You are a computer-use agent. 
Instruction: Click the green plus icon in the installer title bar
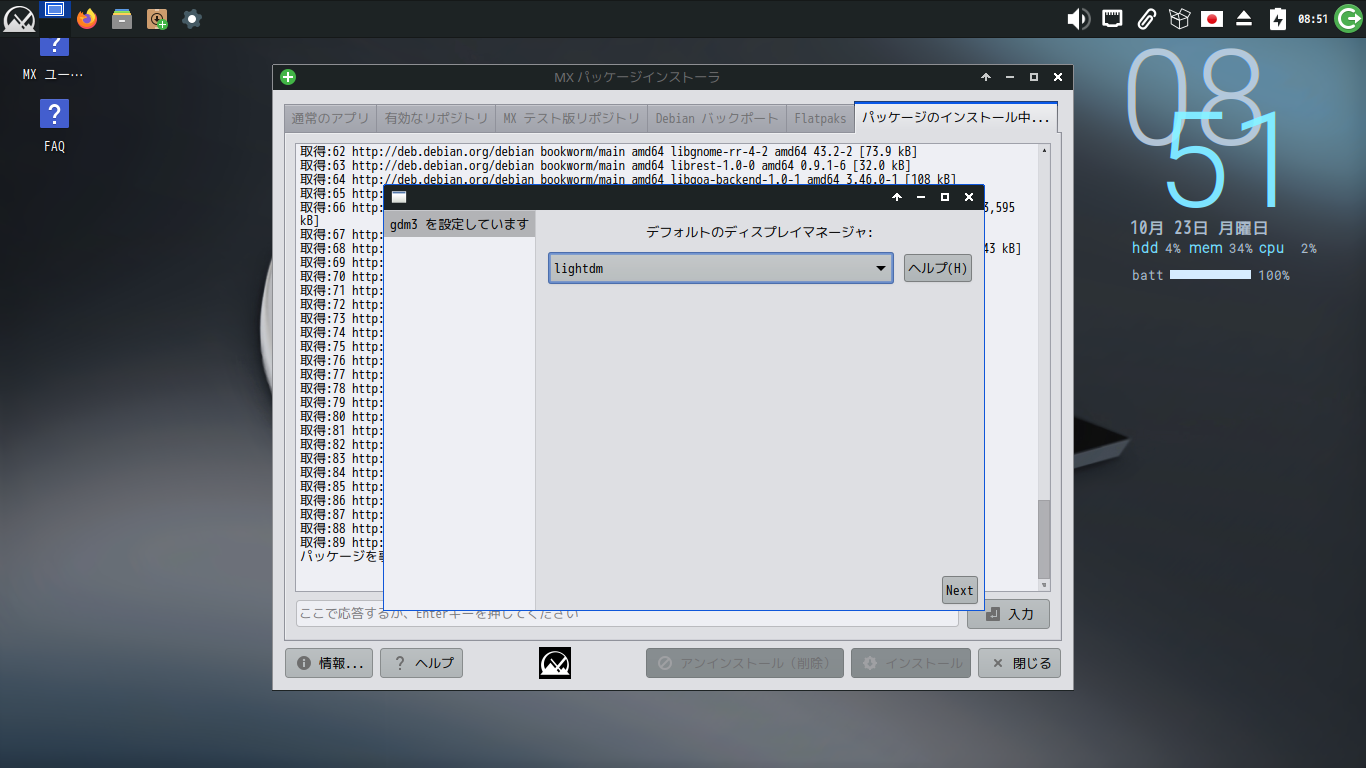tap(288, 77)
